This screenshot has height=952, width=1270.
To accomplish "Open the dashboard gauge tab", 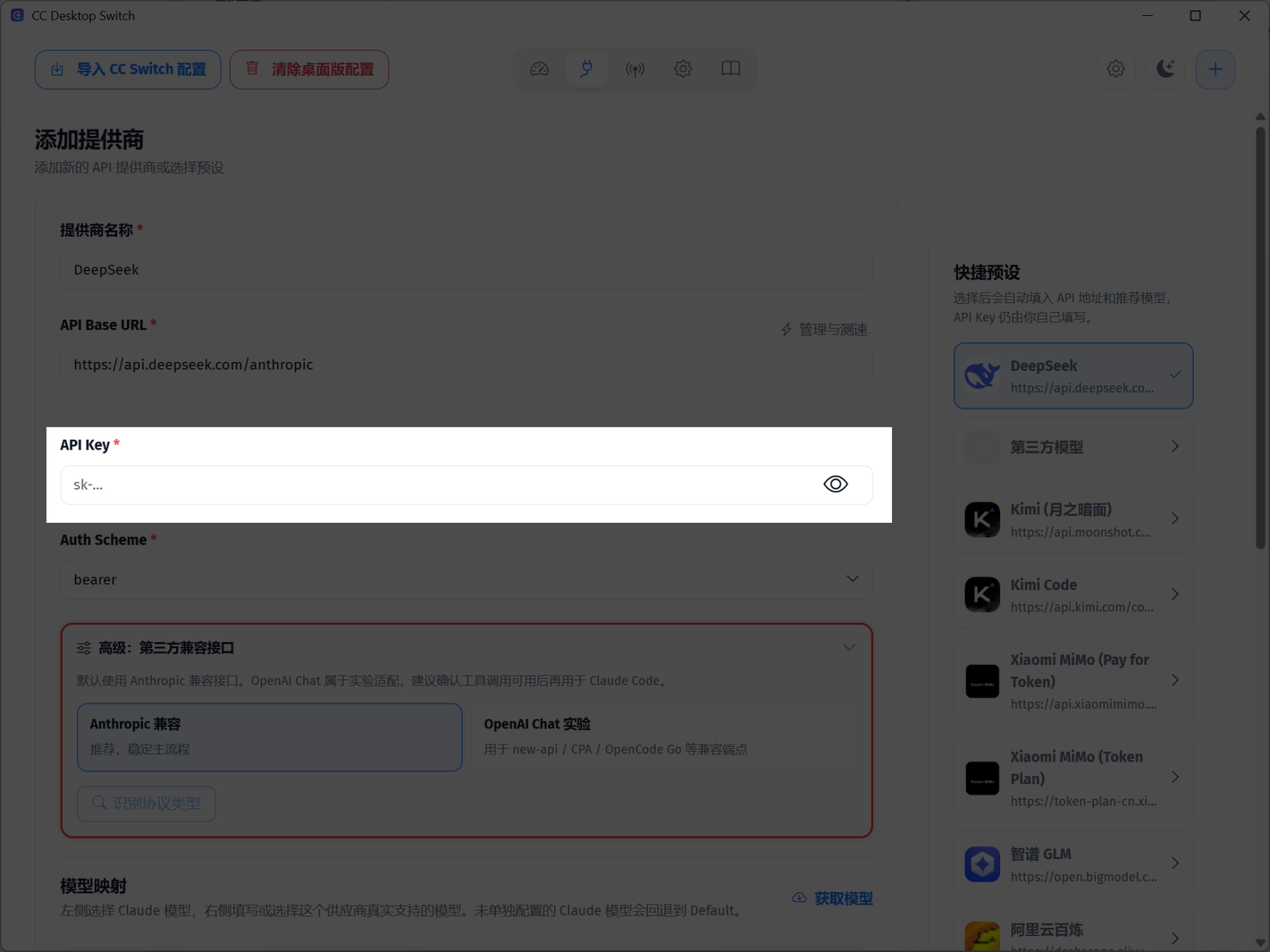I will [x=539, y=70].
